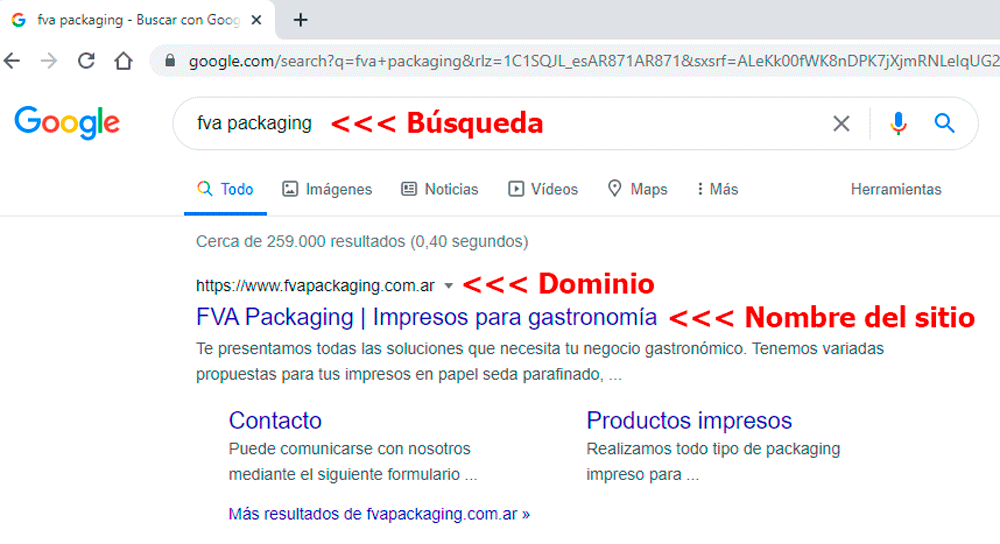Open Productos impresos sitelink

tap(689, 420)
